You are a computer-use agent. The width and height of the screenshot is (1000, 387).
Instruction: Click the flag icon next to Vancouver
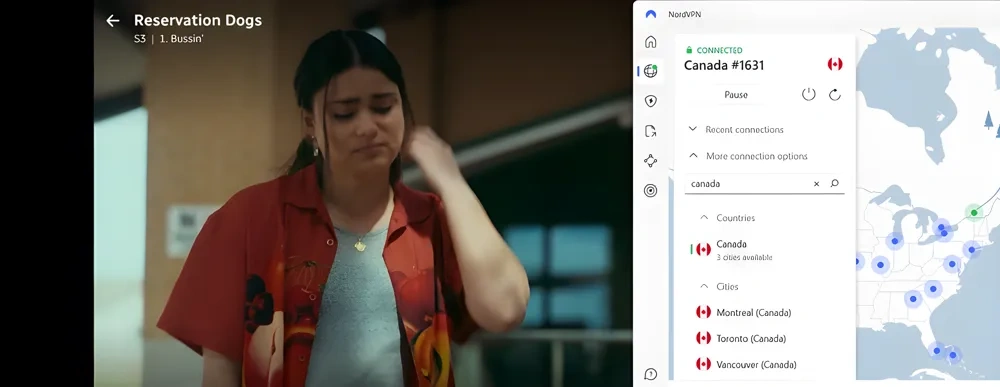(x=703, y=365)
